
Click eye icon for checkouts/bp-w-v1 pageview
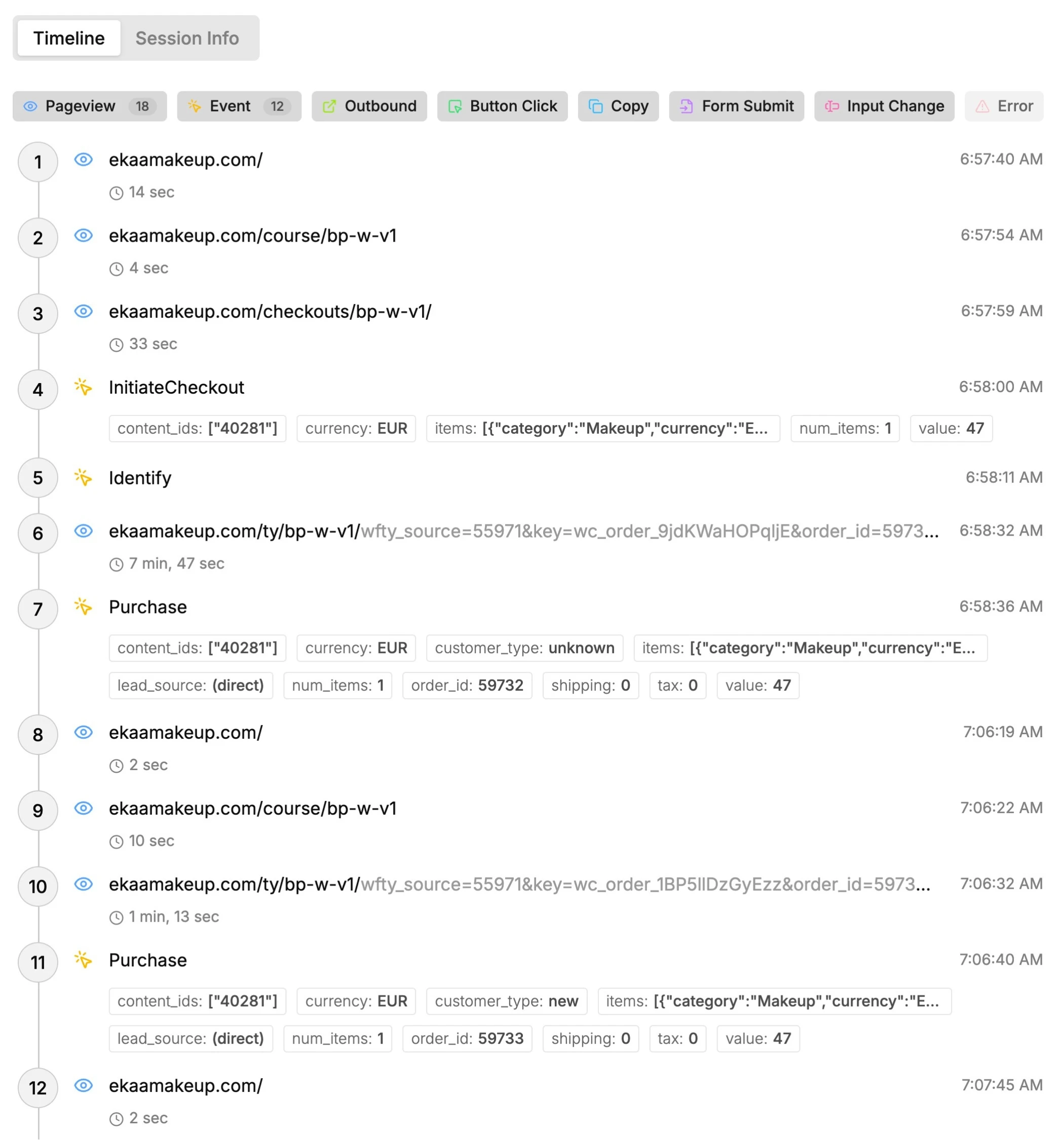84,311
